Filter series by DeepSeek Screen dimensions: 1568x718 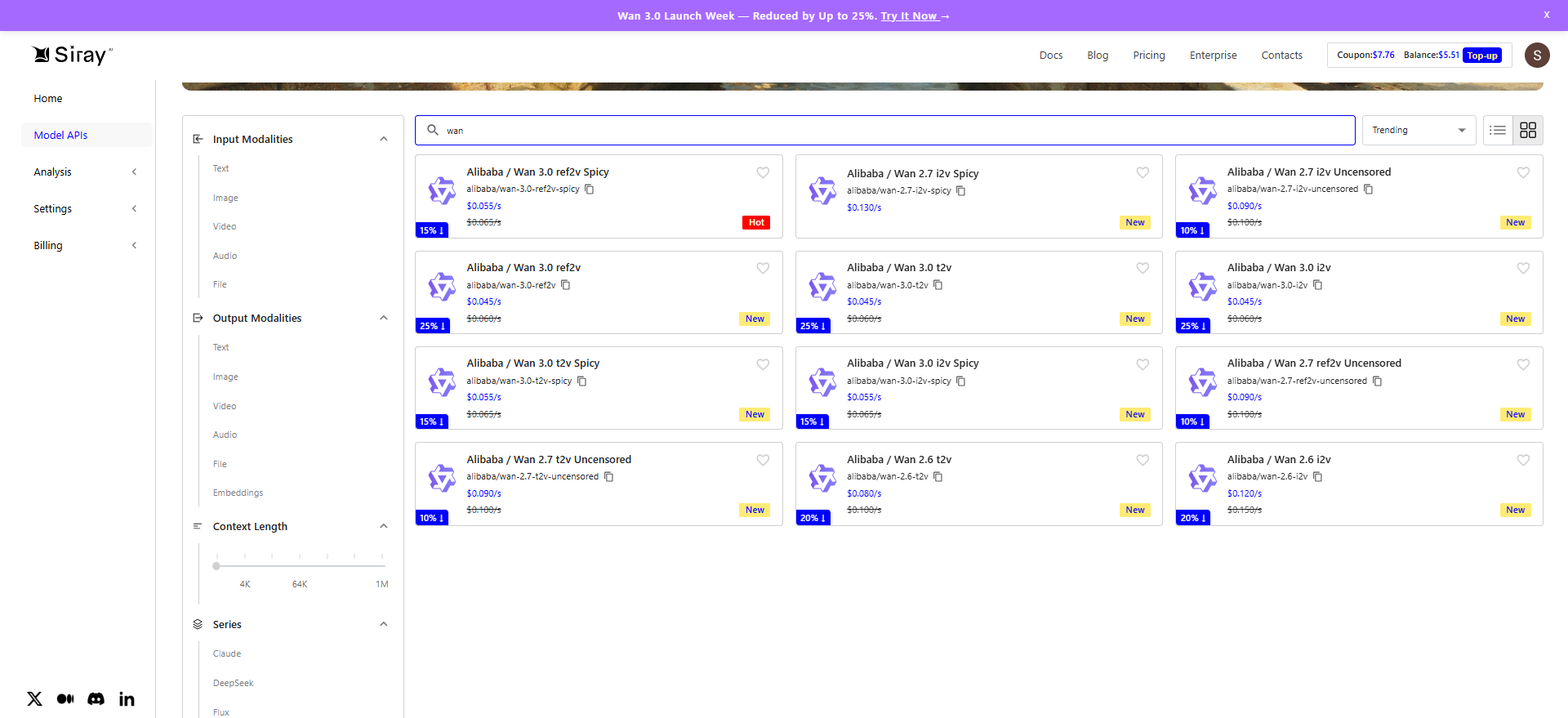(x=233, y=683)
